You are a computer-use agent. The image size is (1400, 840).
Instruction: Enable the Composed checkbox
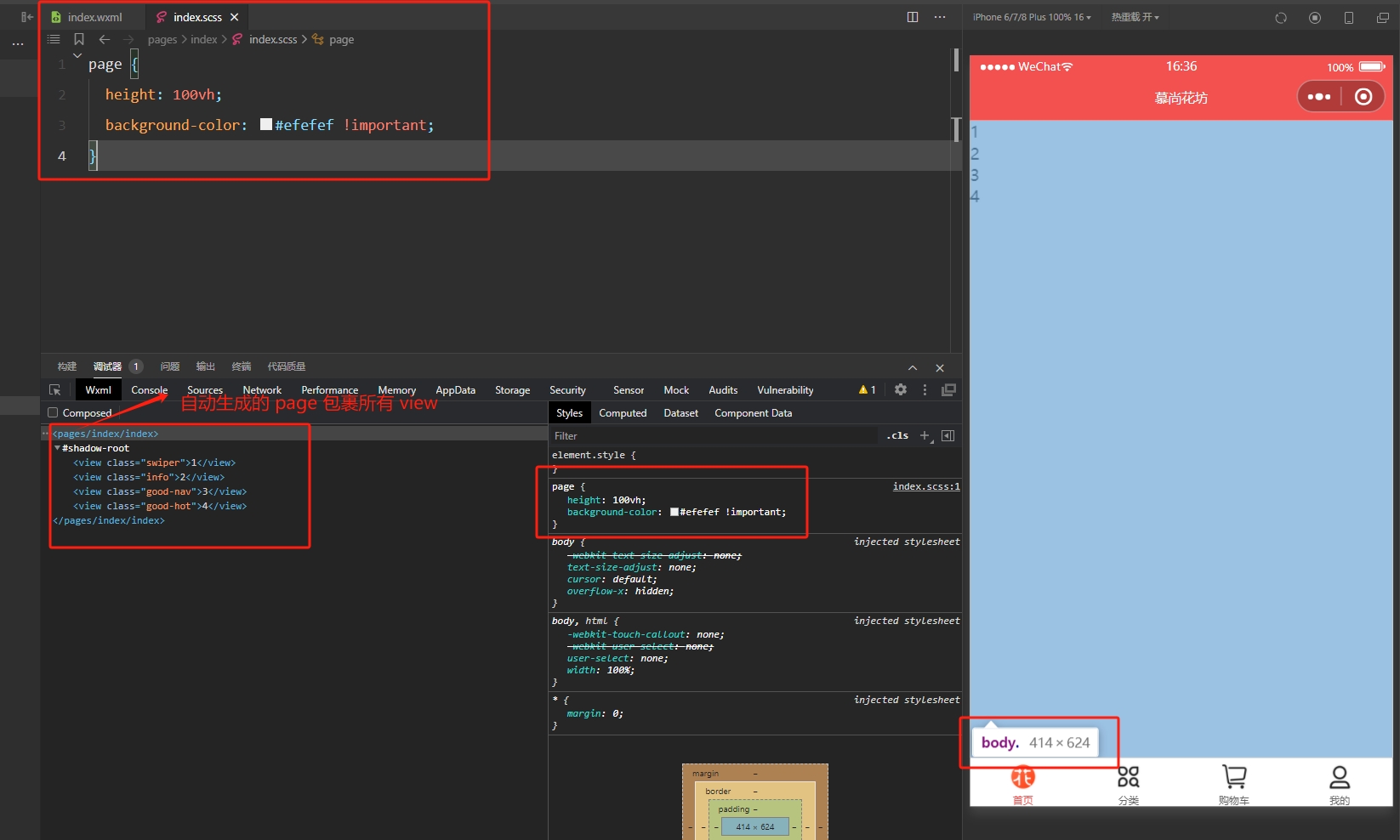click(x=53, y=412)
